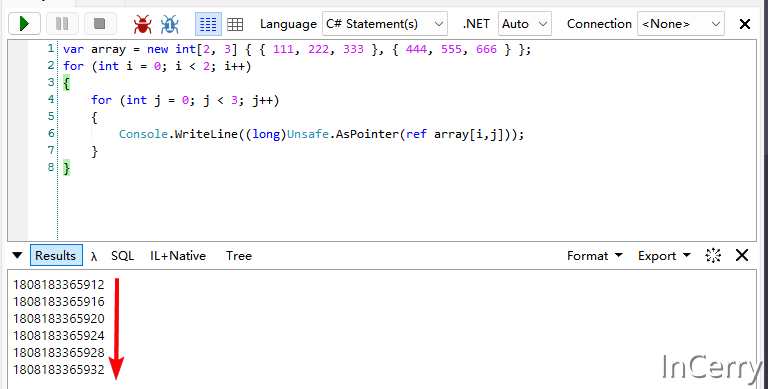Close the results panel
The height and width of the screenshot is (389, 768).
(x=742, y=255)
